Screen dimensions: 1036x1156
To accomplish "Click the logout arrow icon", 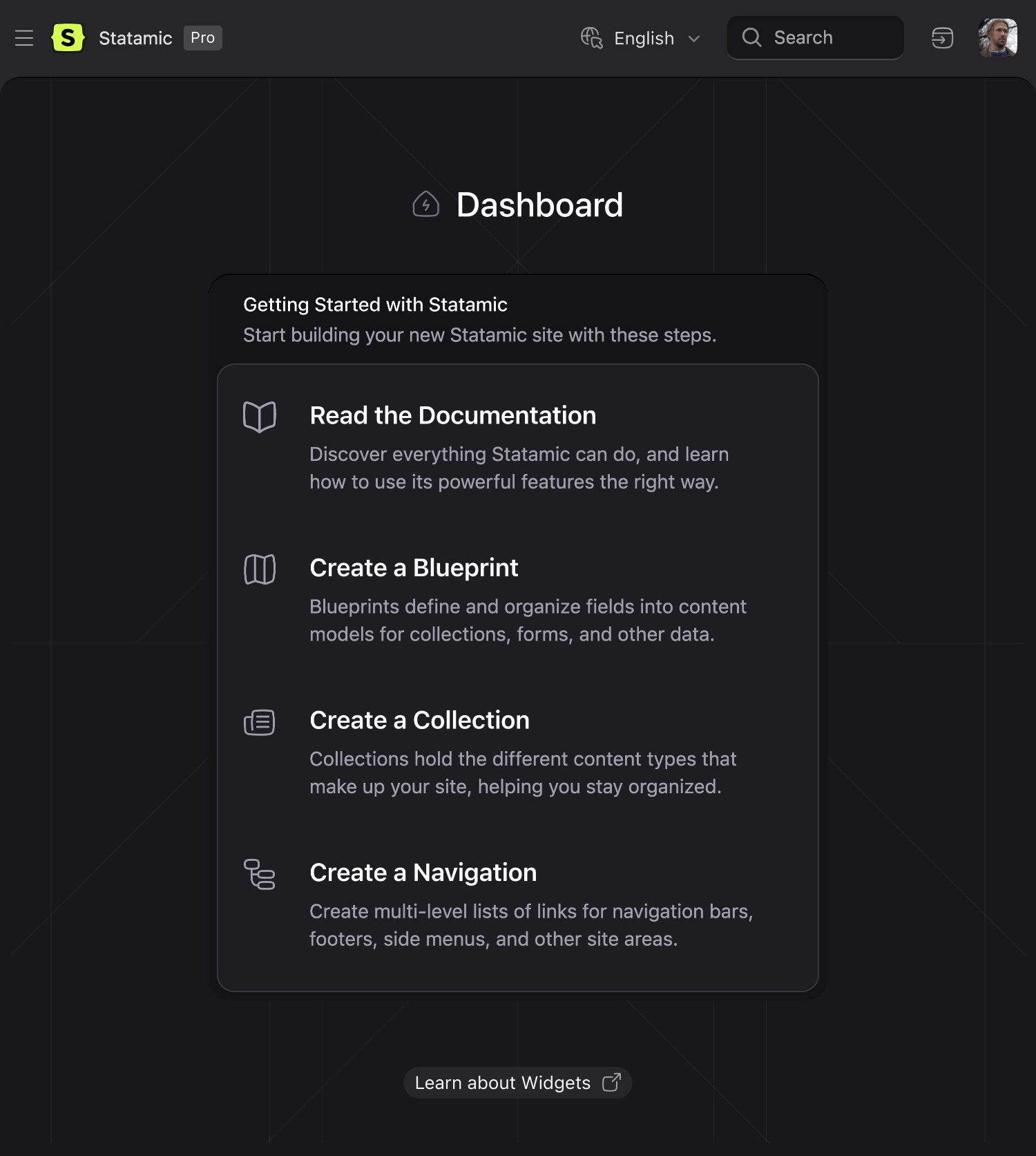I will (942, 38).
